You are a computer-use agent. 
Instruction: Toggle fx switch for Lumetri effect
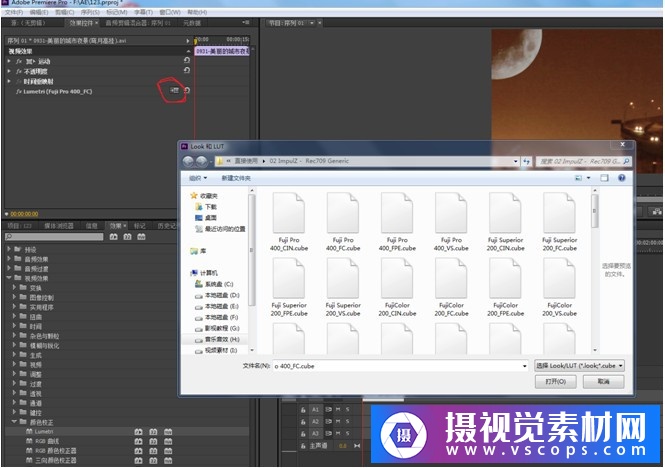(x=19, y=91)
